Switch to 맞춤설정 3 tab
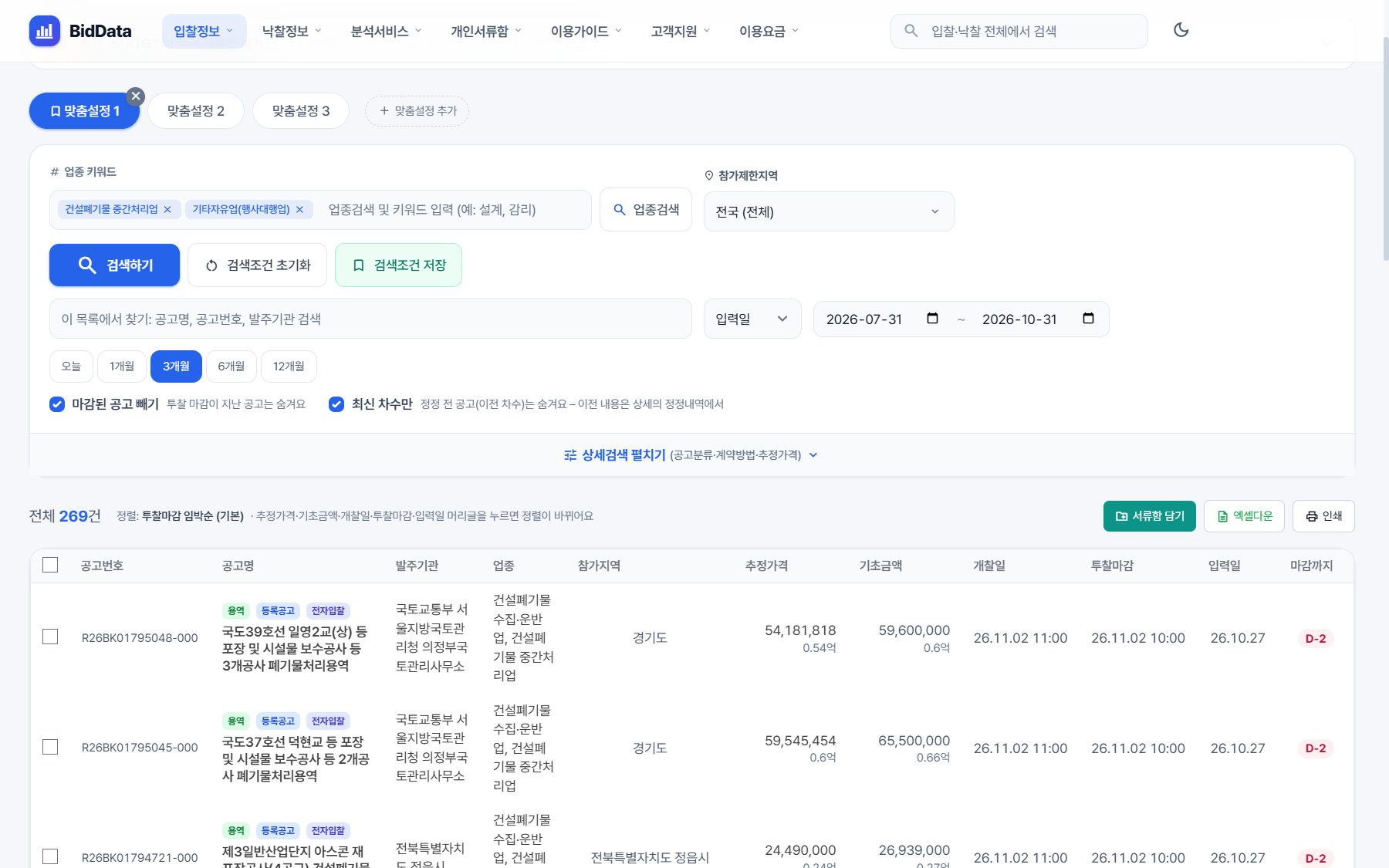1389x868 pixels. click(x=301, y=111)
